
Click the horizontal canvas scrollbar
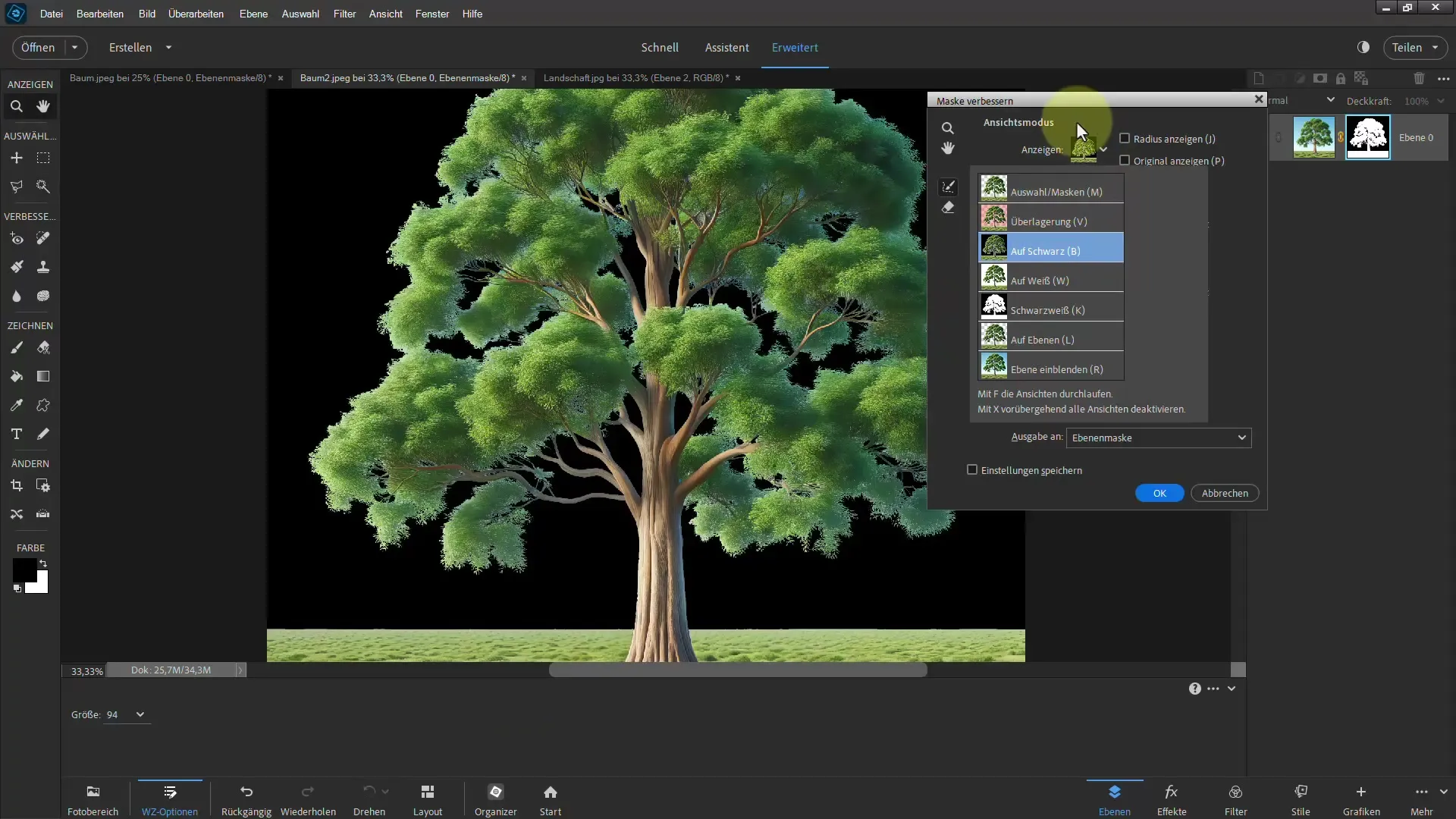(x=738, y=670)
